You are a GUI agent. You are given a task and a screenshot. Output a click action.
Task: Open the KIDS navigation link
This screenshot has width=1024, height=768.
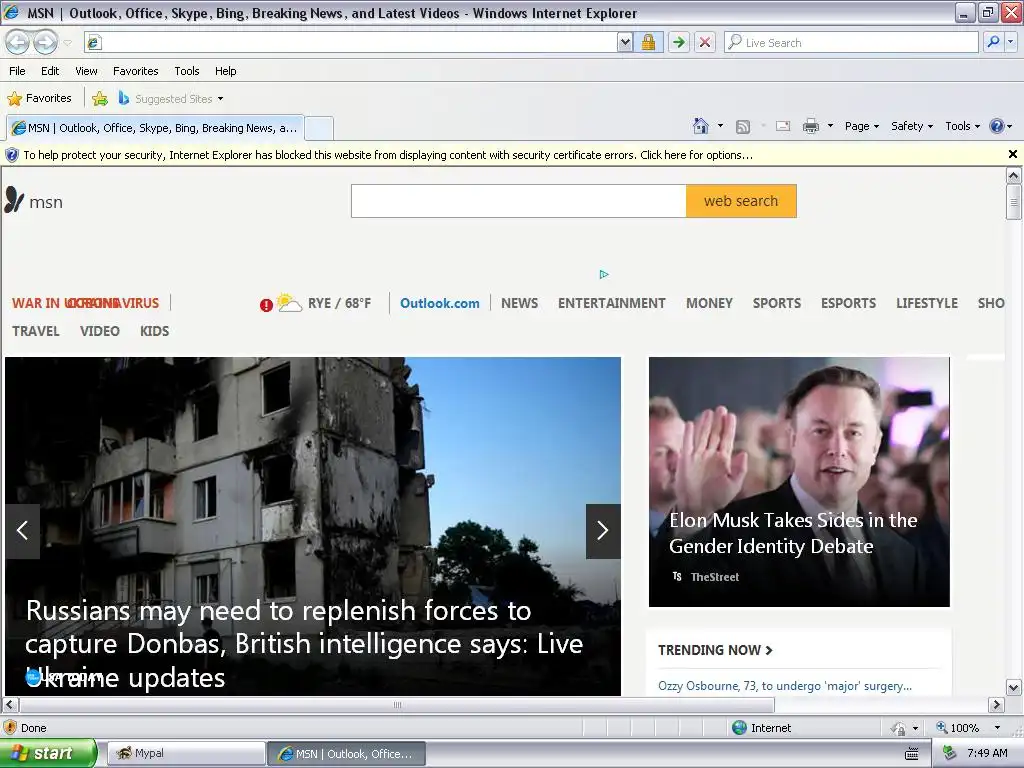click(155, 331)
